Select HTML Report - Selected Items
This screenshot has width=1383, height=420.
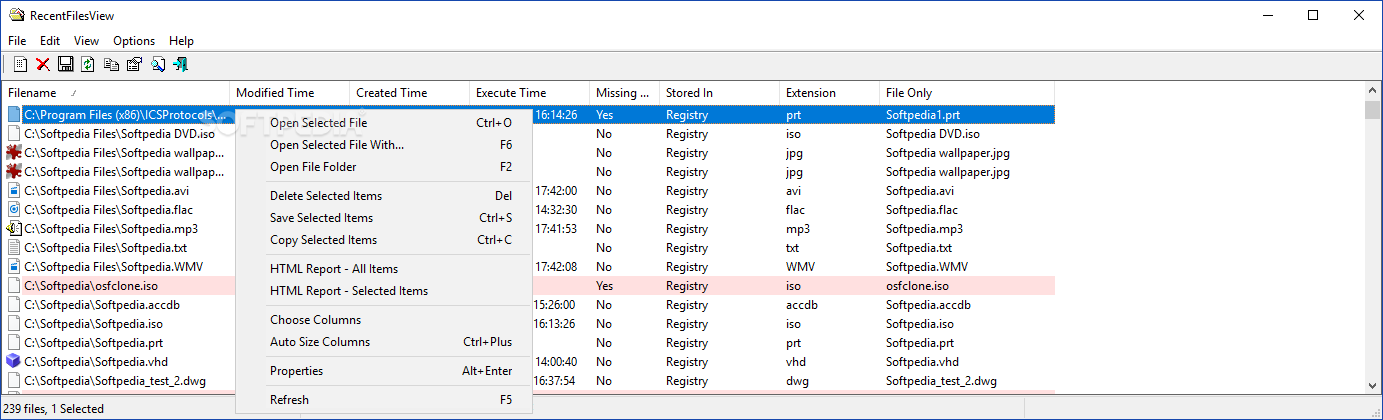(x=383, y=291)
